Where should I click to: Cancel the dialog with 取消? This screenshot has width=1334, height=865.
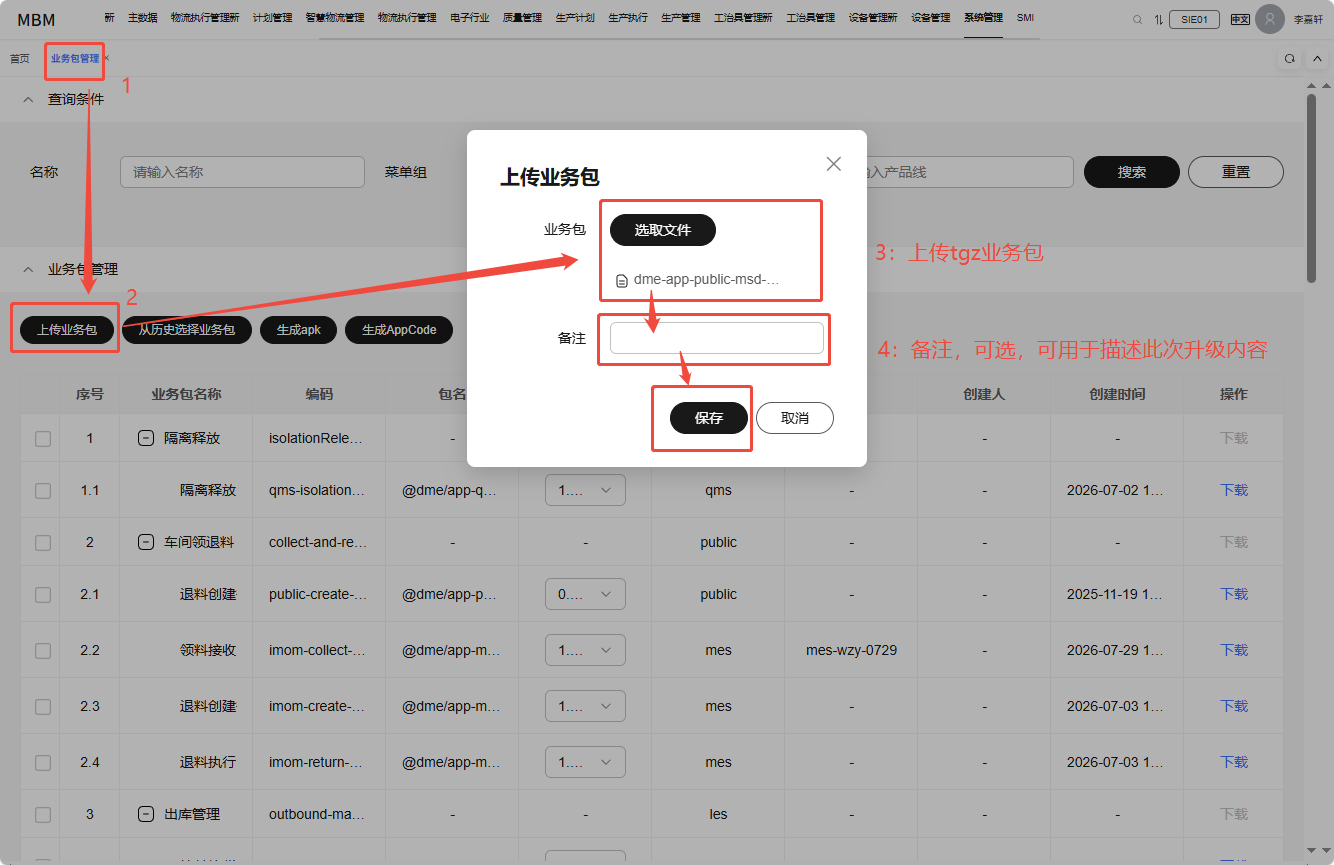tap(795, 418)
